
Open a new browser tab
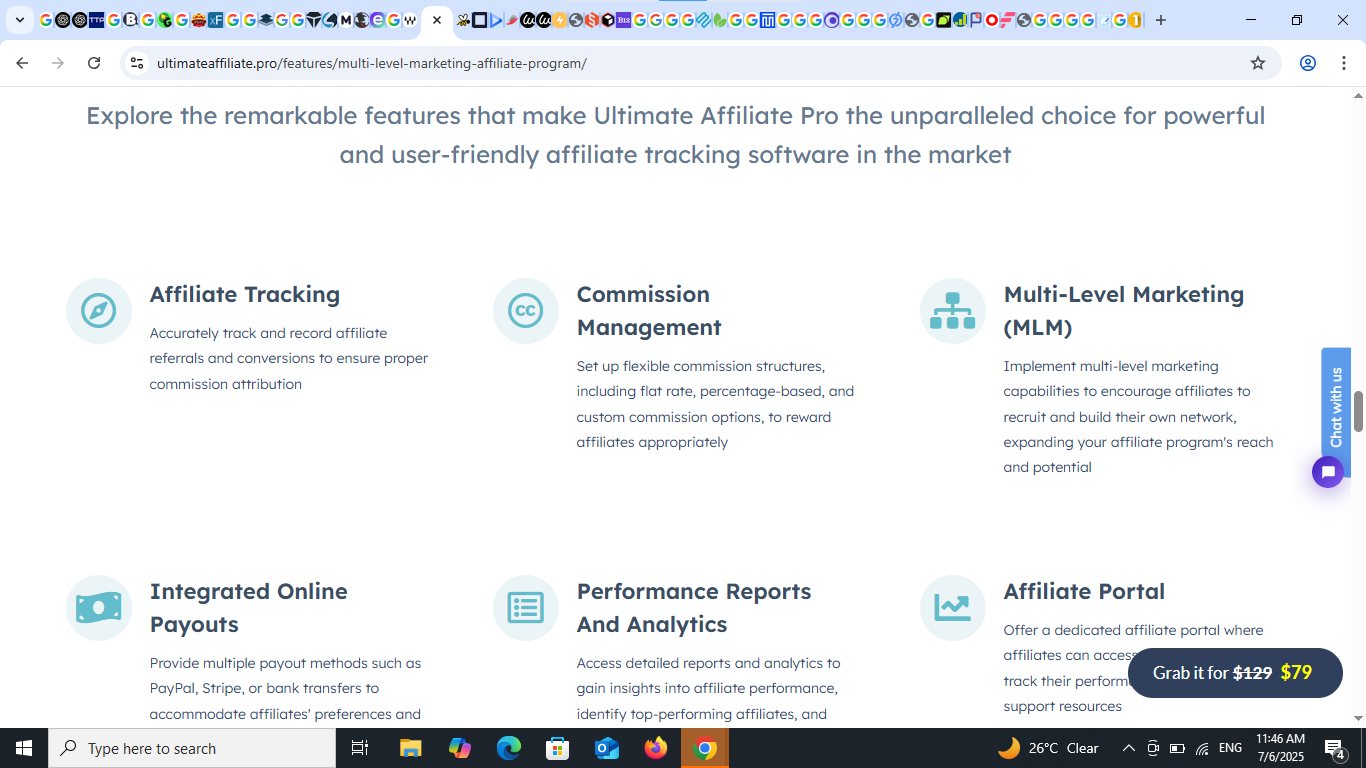(x=1160, y=20)
